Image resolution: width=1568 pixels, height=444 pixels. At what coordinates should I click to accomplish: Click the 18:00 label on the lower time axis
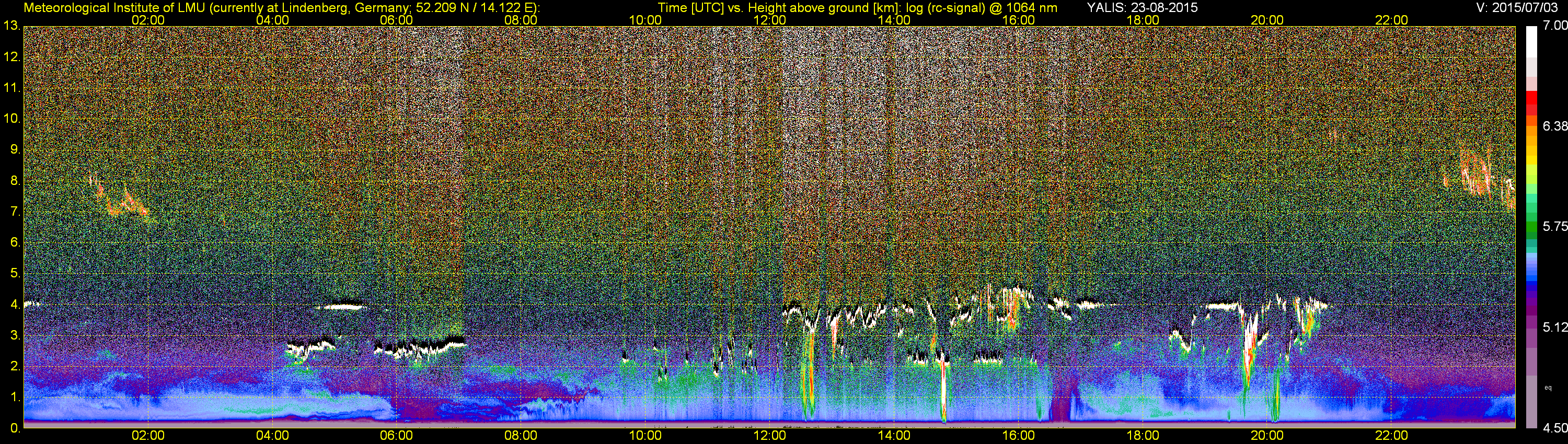[x=1143, y=436]
